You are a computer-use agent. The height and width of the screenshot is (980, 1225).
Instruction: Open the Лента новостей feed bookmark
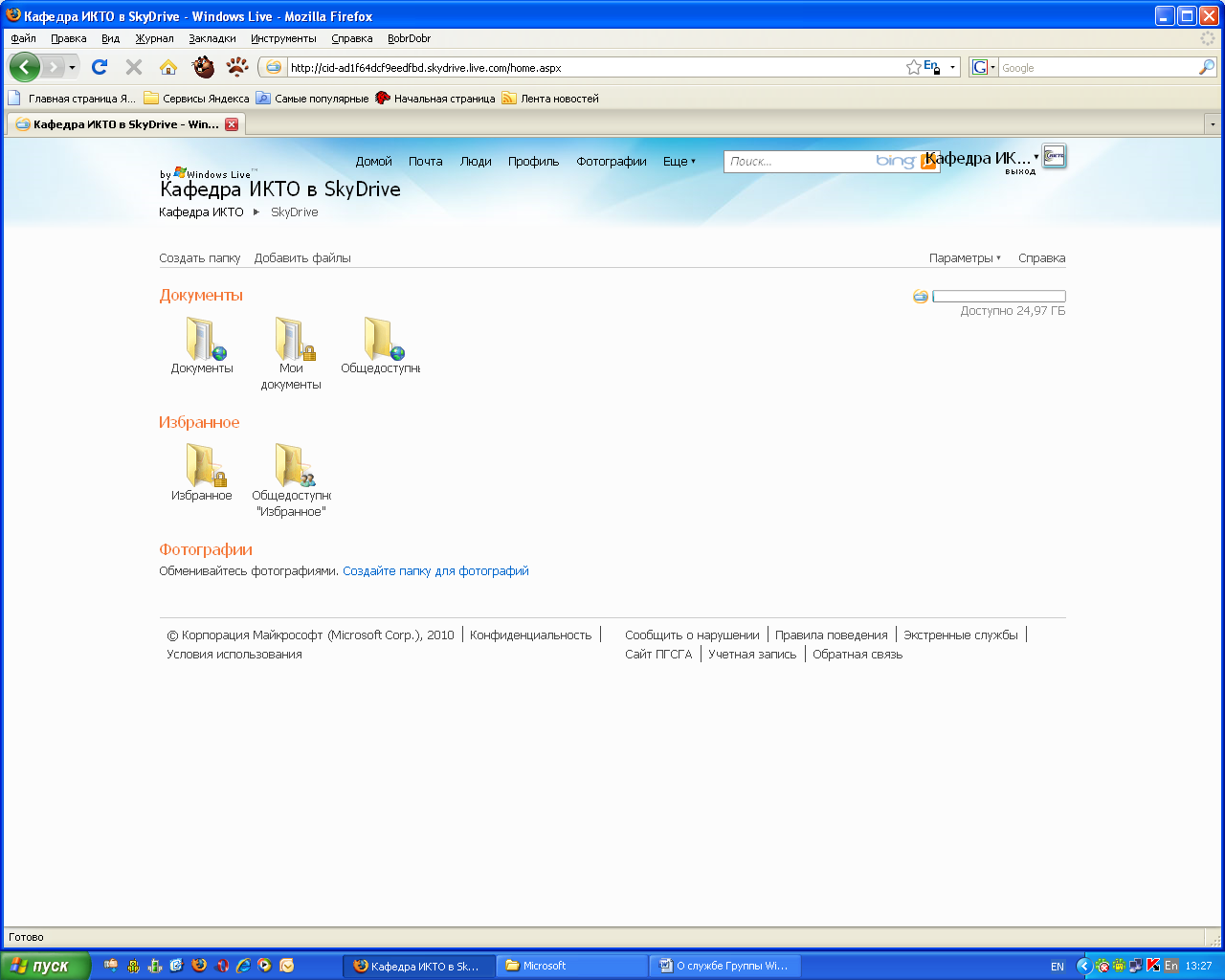[550, 99]
